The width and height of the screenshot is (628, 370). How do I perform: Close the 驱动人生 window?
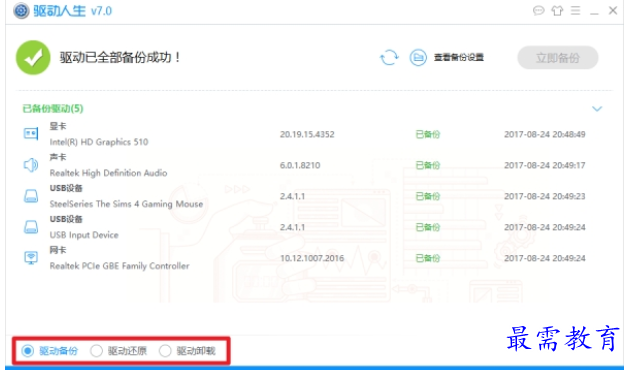tap(613, 10)
